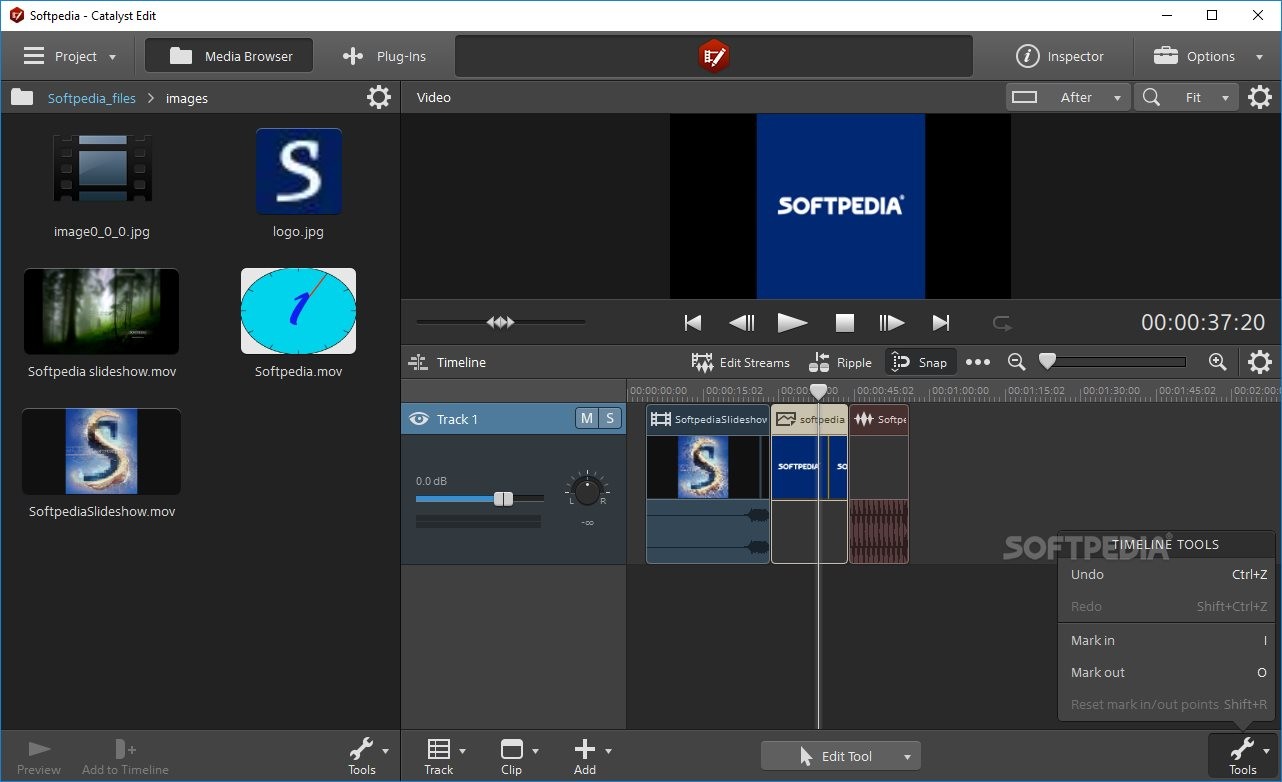Screen dimensions: 1282x782
Task: Play the video preview
Action: click(x=792, y=322)
